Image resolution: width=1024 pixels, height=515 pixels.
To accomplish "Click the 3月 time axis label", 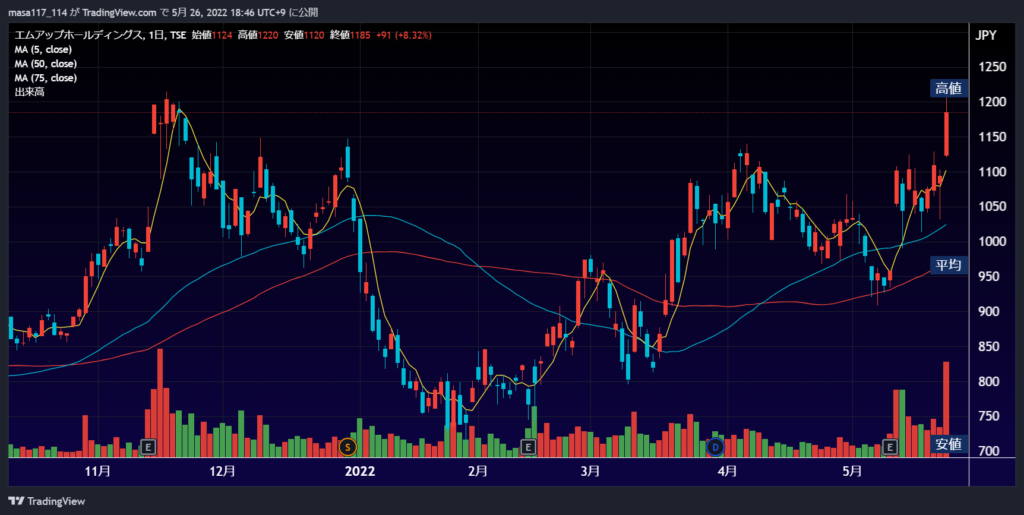I will tap(590, 471).
